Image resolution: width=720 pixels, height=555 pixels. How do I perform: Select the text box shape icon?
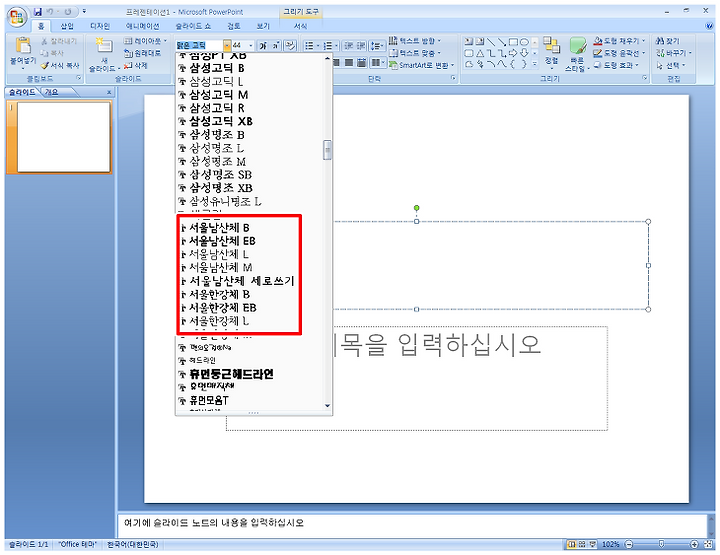pos(468,42)
